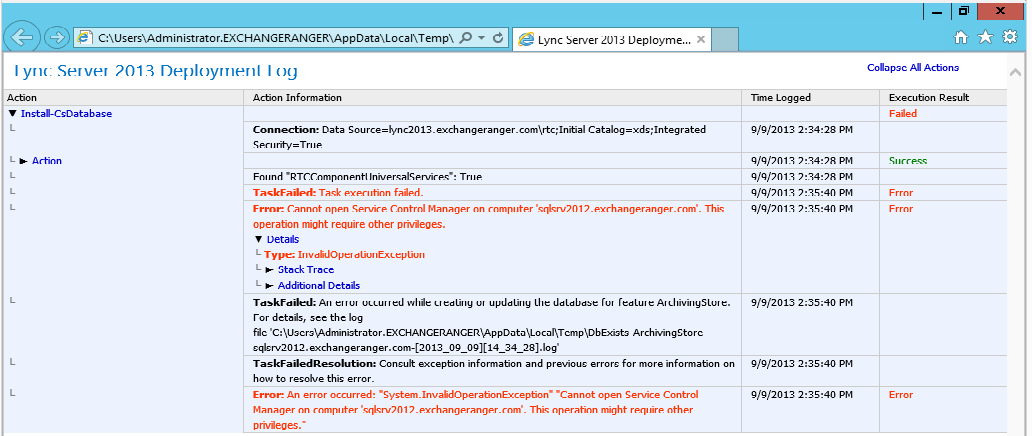This screenshot has width=1032, height=436.
Task: Open the Home icon in IE toolbar
Action: click(x=960, y=38)
